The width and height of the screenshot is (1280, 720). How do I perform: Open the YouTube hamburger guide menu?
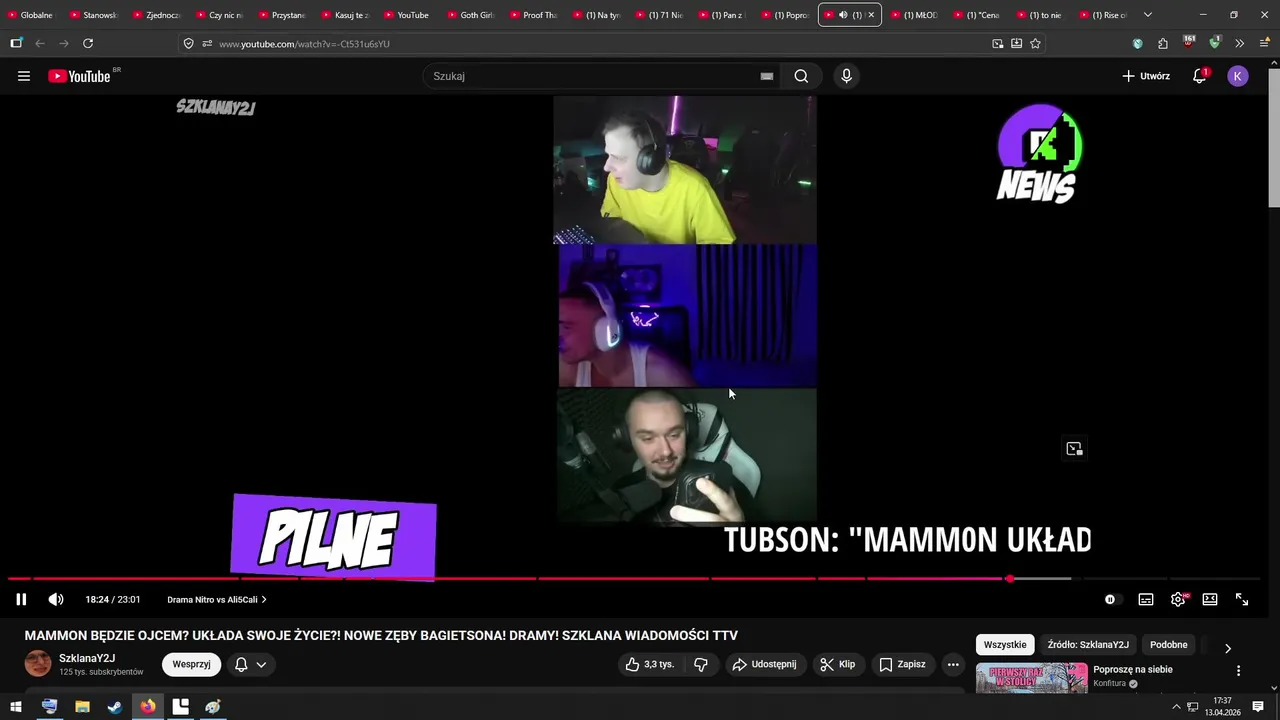(x=24, y=76)
